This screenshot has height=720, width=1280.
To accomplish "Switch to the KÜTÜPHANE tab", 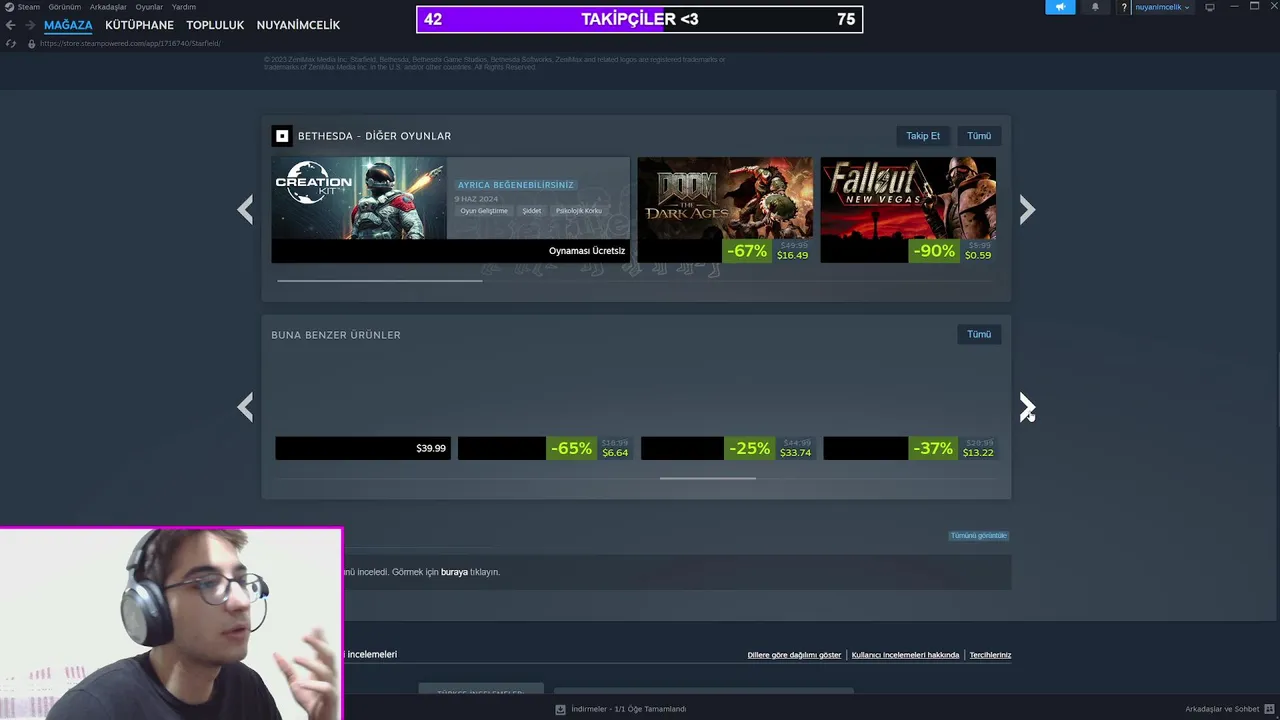I will pyautogui.click(x=139, y=25).
